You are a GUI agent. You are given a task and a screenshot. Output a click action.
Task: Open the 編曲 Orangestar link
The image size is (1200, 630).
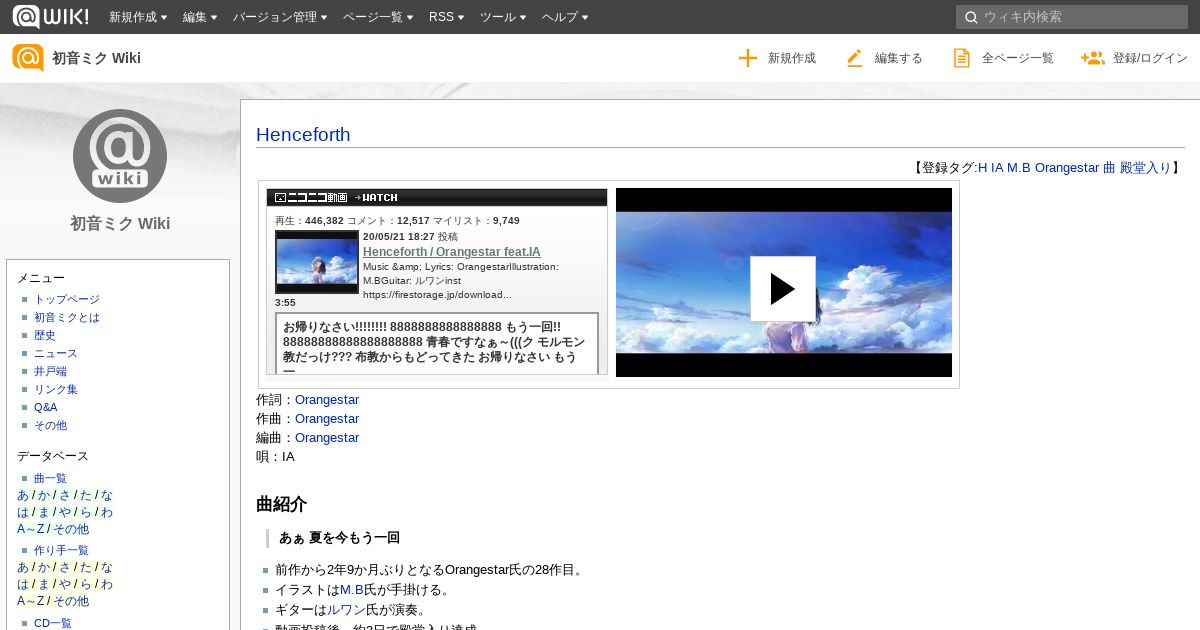(x=327, y=438)
